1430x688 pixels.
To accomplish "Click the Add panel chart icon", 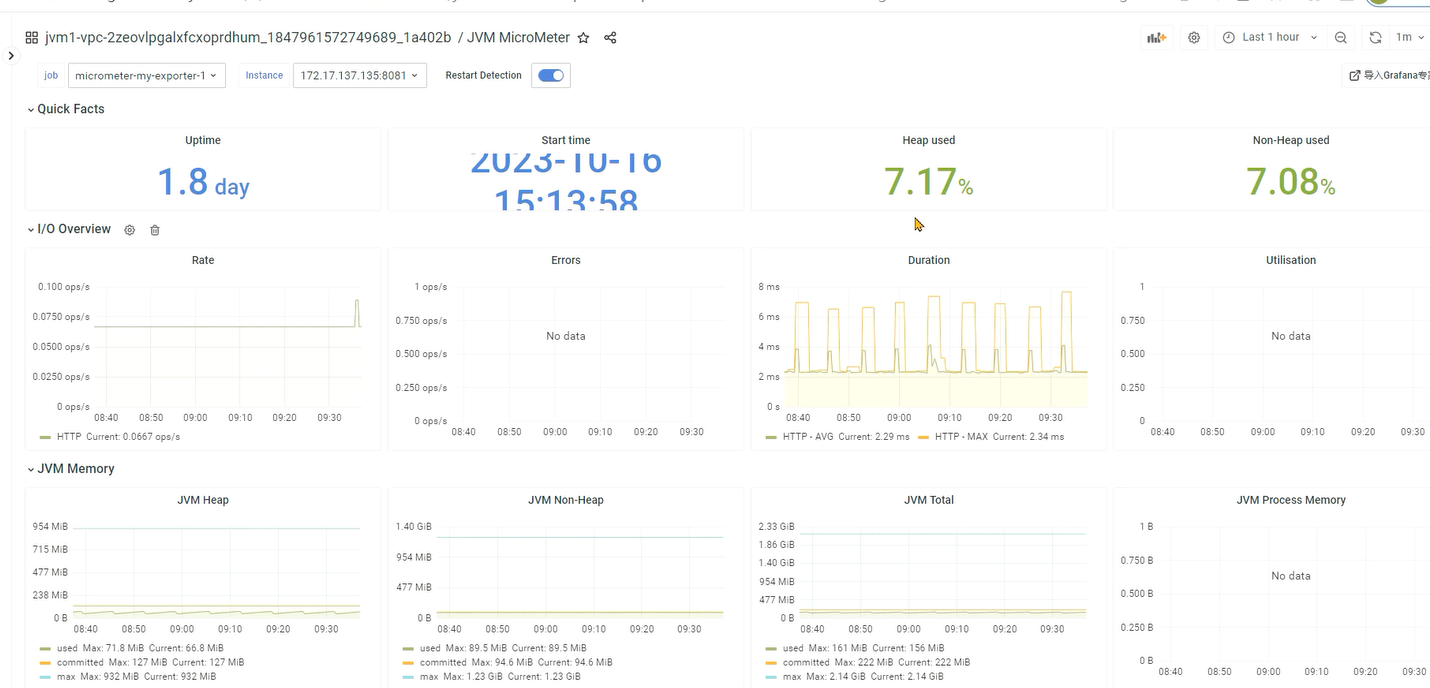I will tap(1156, 38).
